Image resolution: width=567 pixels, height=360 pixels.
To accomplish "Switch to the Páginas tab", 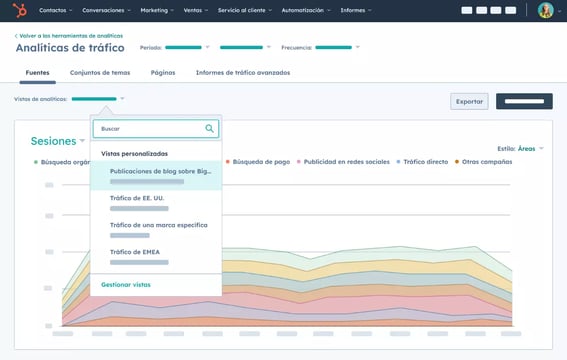I will 163,73.
